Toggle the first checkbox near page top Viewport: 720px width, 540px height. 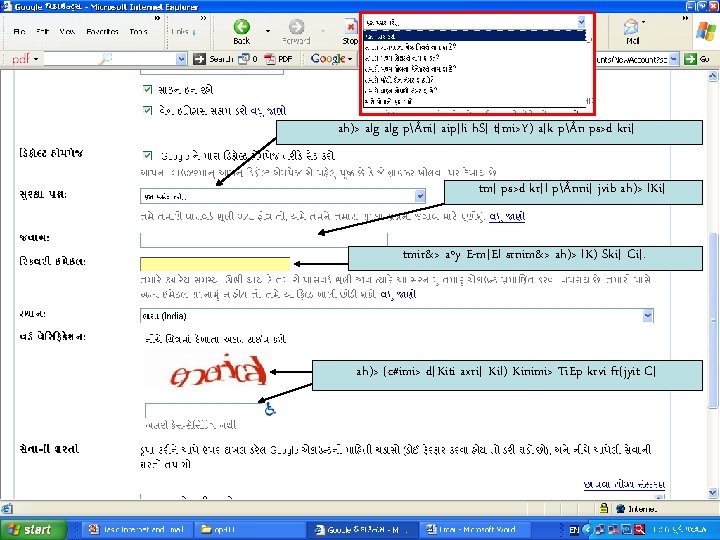click(147, 89)
